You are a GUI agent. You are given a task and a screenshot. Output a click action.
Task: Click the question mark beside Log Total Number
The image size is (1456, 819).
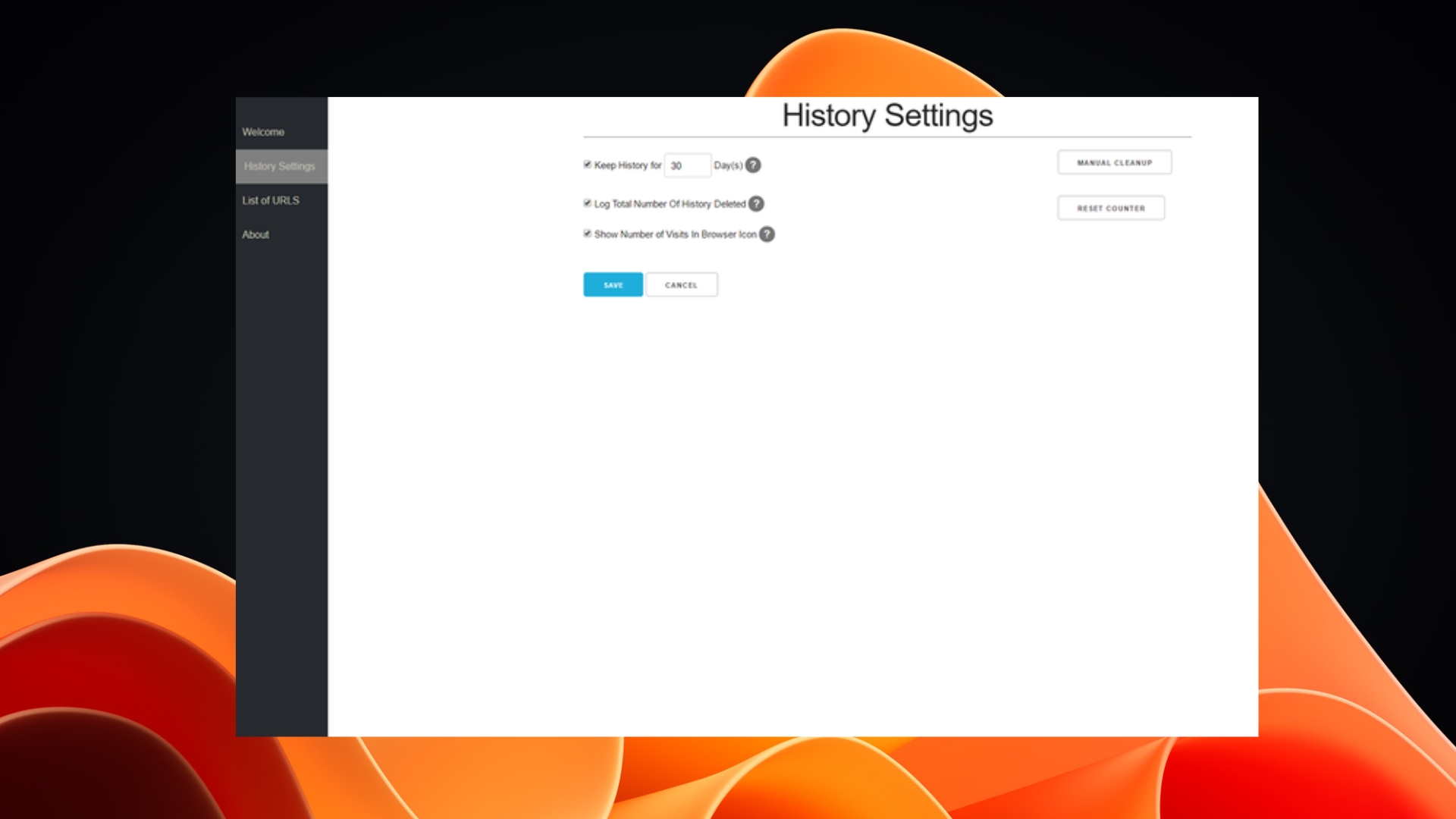(x=757, y=203)
